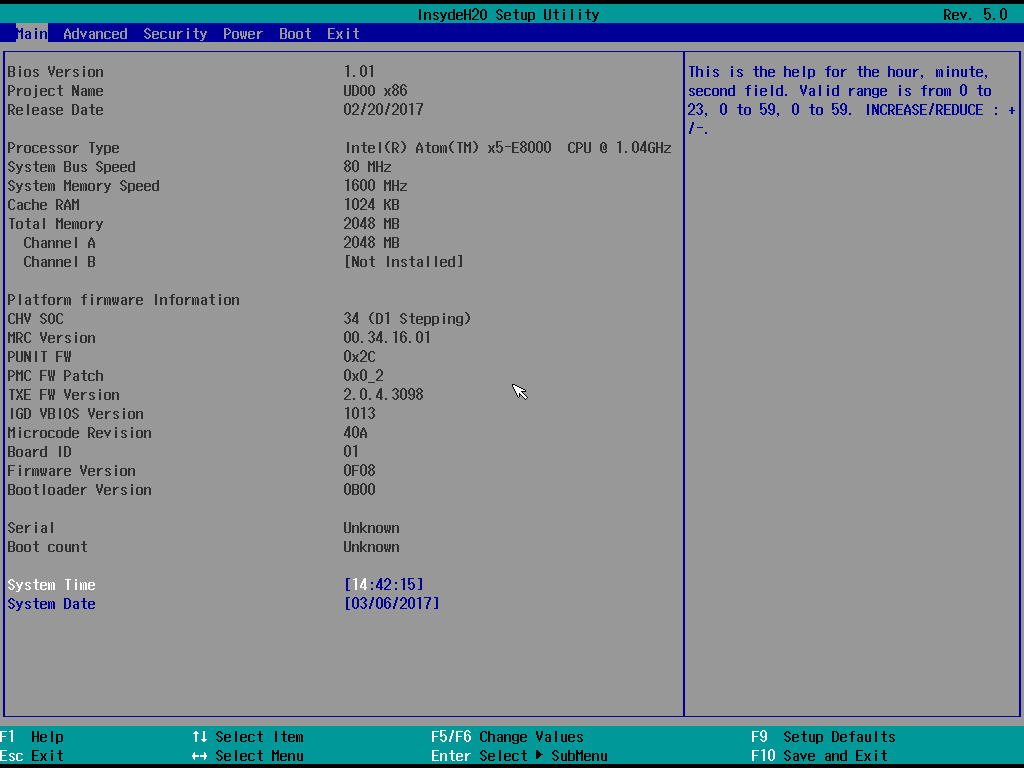Click the Rev. 5.0 text

pos(976,14)
